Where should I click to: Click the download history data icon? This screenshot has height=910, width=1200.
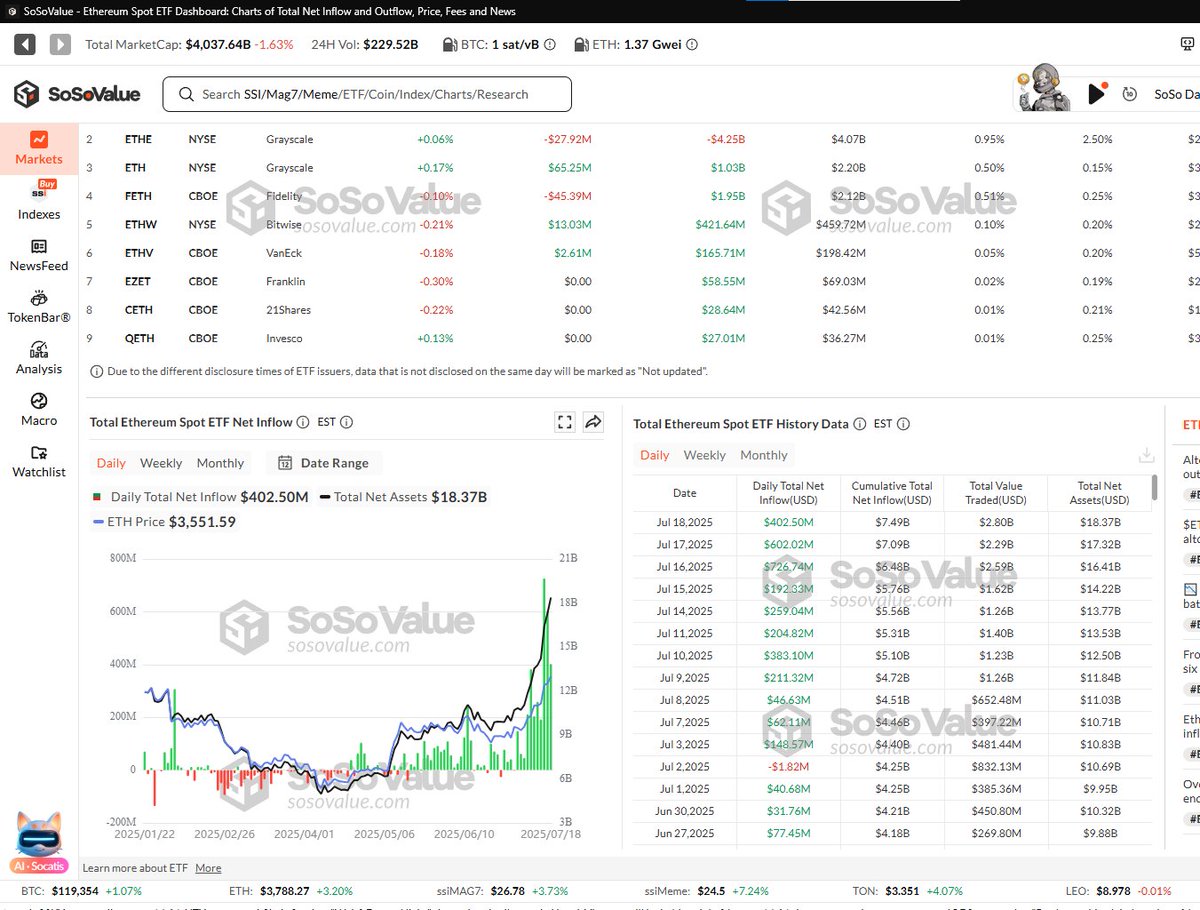[x=1146, y=455]
